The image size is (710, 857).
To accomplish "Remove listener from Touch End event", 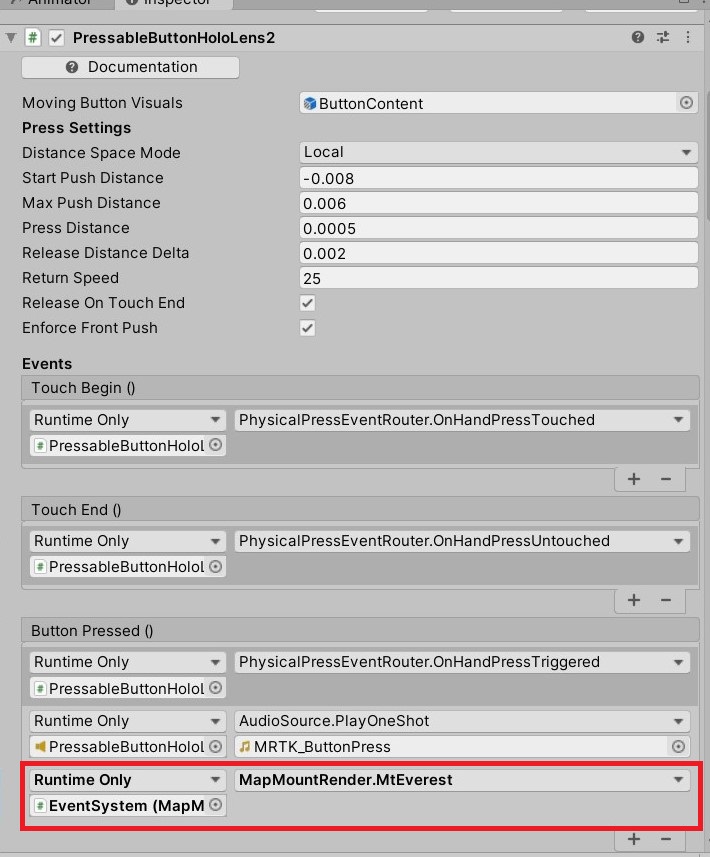I will coord(666,600).
